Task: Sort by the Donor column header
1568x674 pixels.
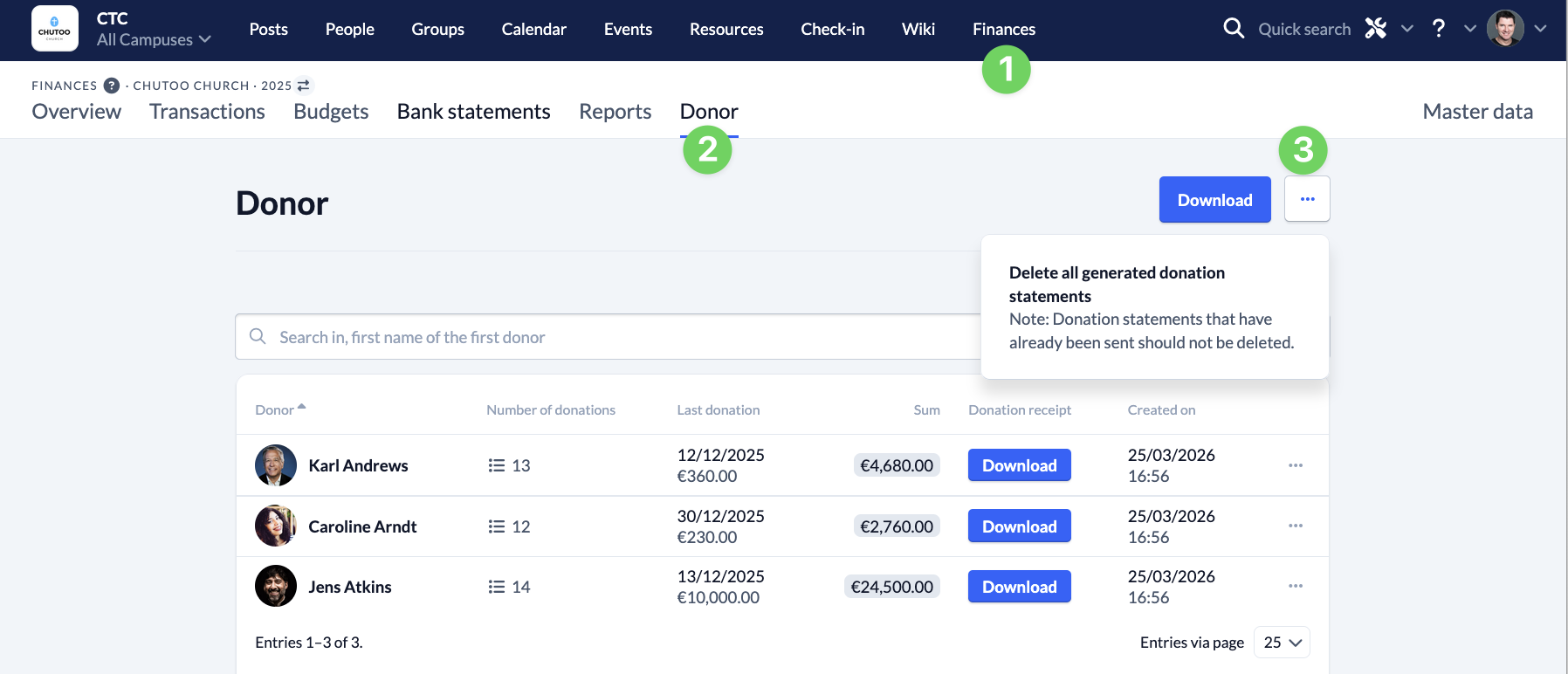Action: [280, 409]
